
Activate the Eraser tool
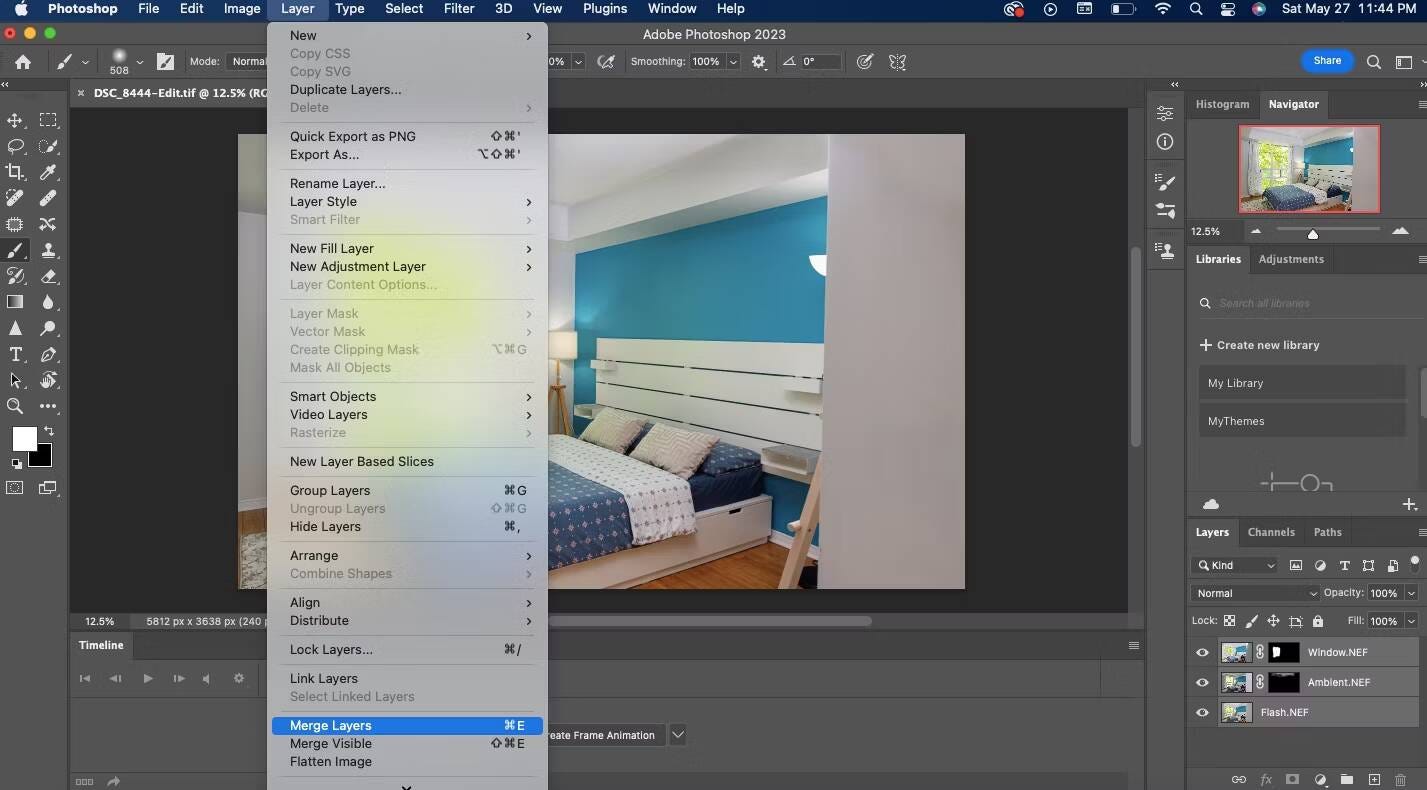pos(48,276)
